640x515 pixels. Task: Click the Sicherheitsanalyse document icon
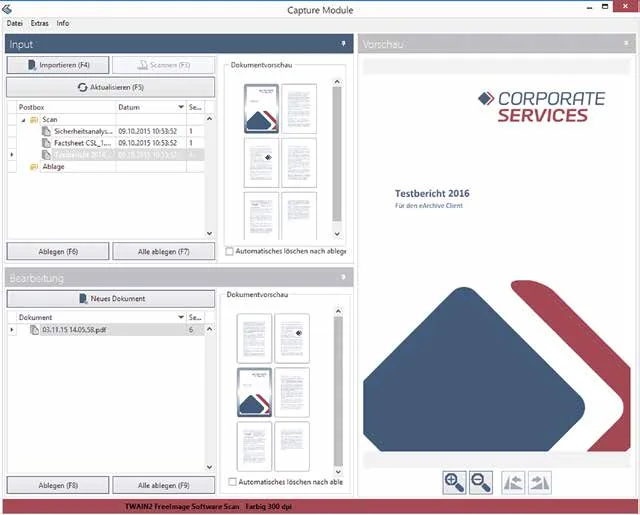tap(47, 131)
